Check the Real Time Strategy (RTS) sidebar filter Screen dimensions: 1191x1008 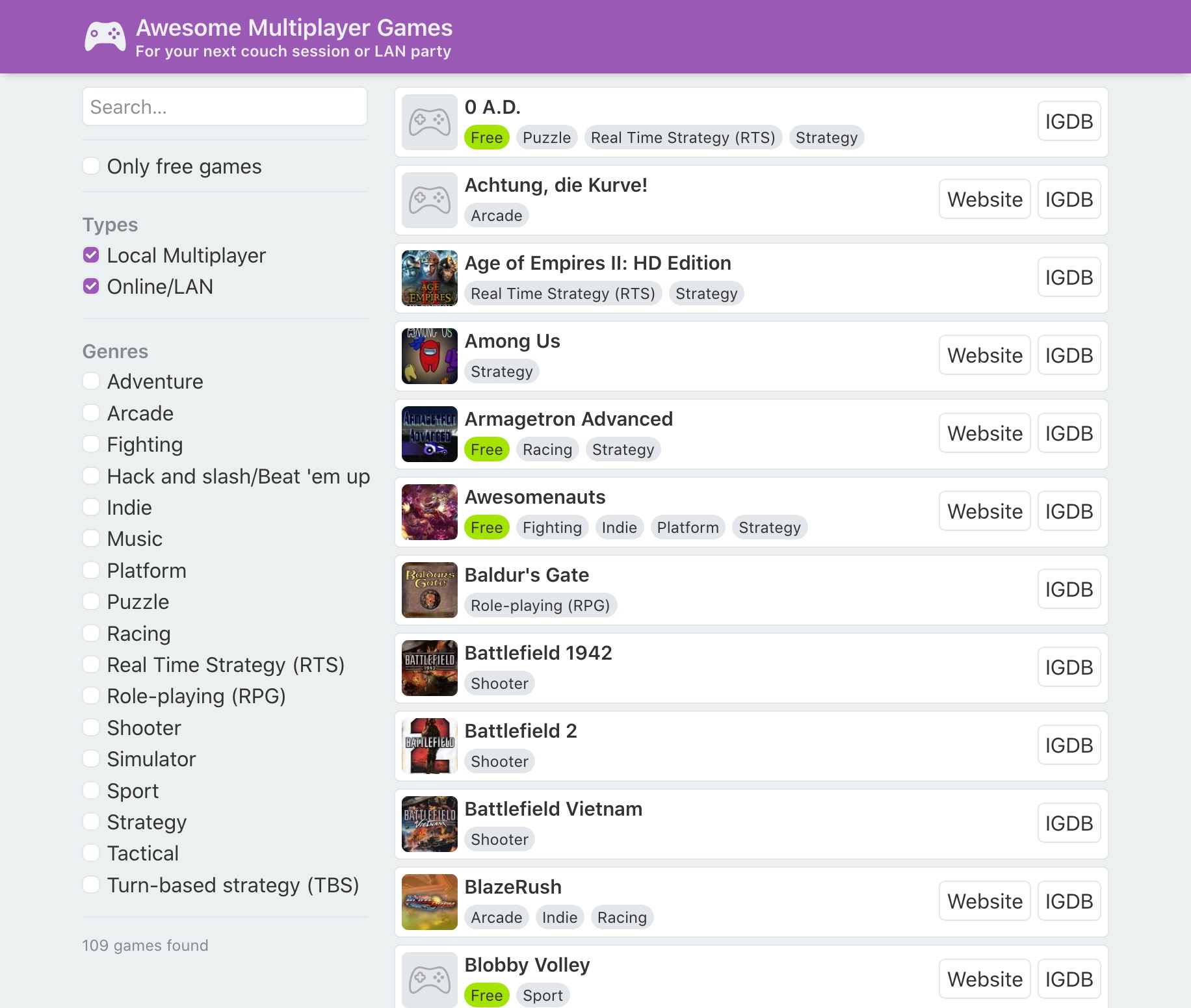pos(91,664)
